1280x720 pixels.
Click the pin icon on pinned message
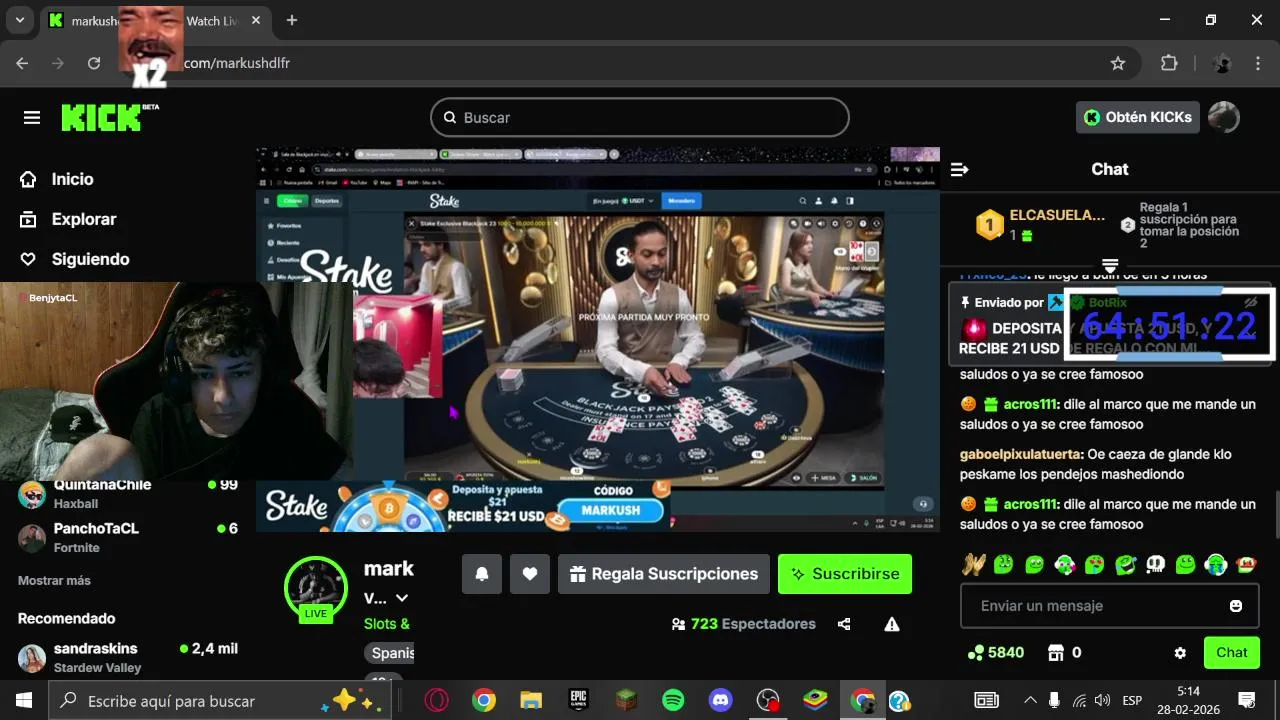[x=965, y=302]
